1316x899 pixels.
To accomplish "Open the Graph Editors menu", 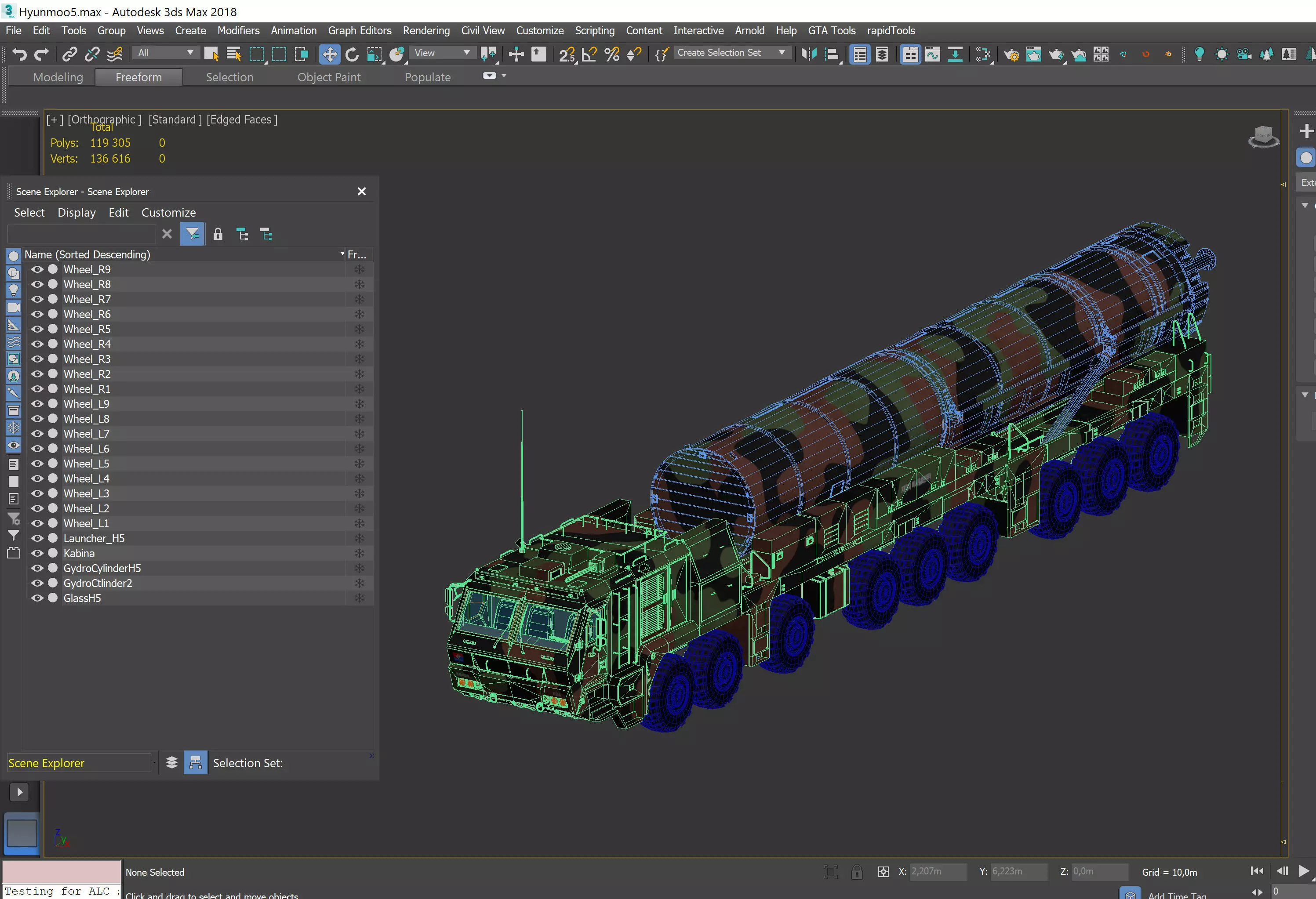I will pyautogui.click(x=360, y=31).
